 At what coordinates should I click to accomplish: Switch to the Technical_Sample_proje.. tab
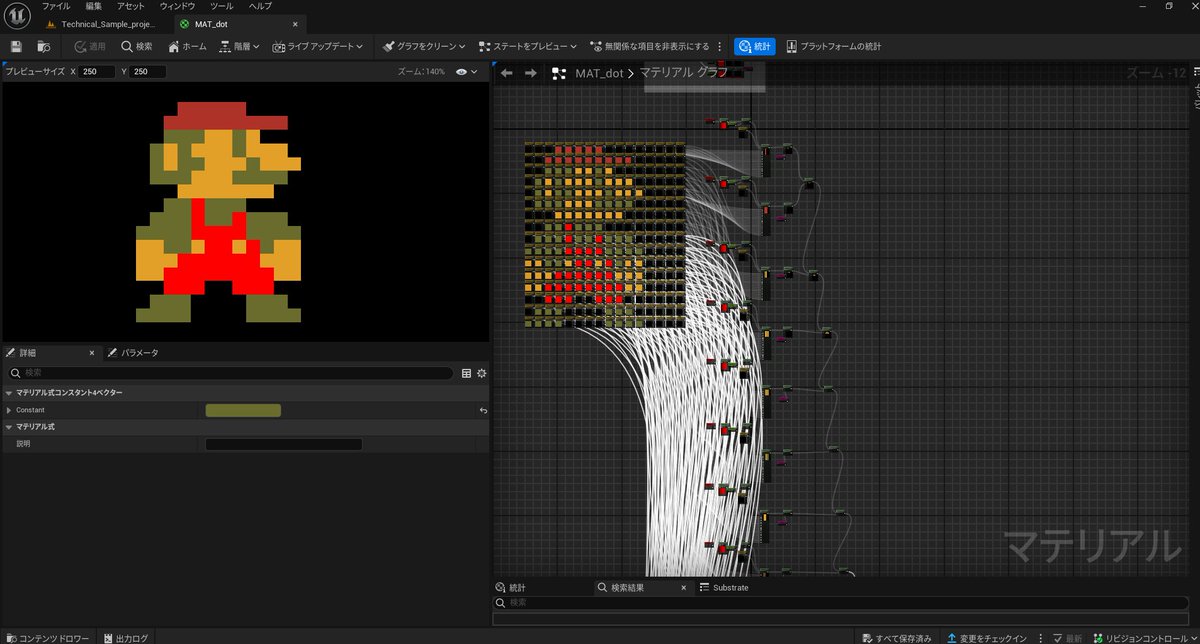pyautogui.click(x=100, y=23)
